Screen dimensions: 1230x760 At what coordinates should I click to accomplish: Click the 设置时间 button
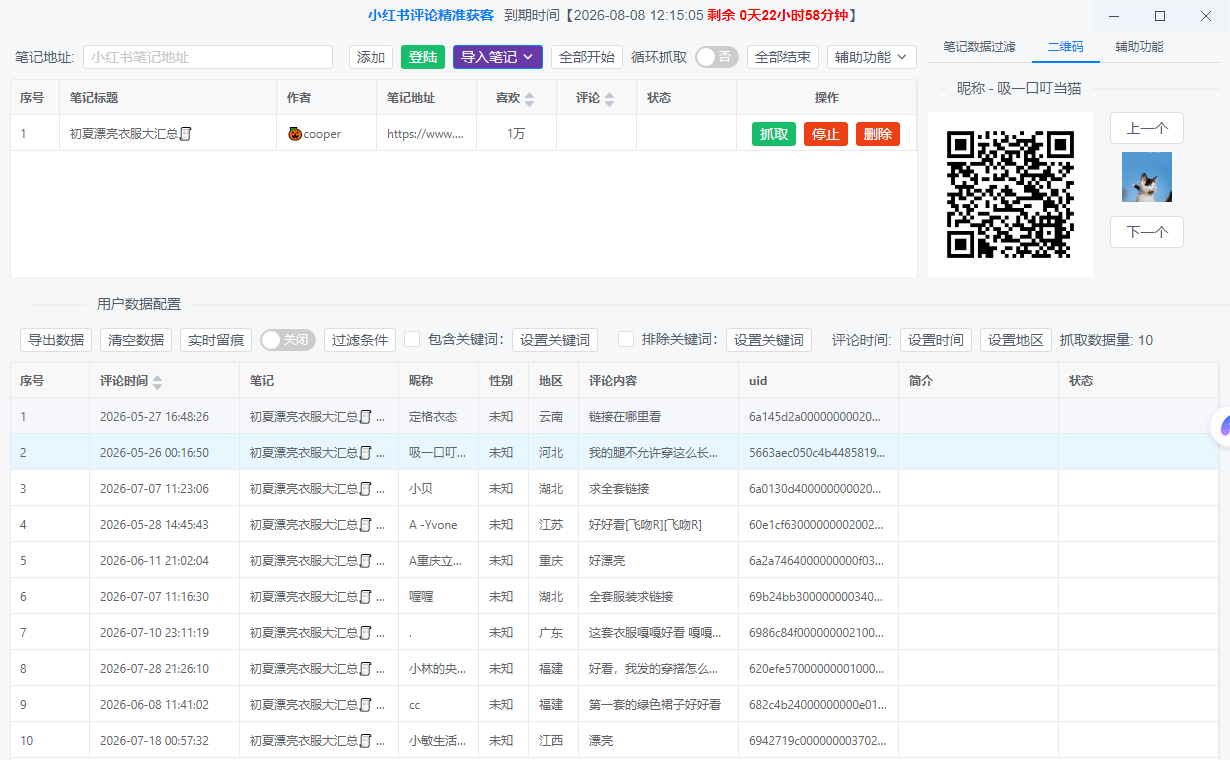click(x=936, y=340)
